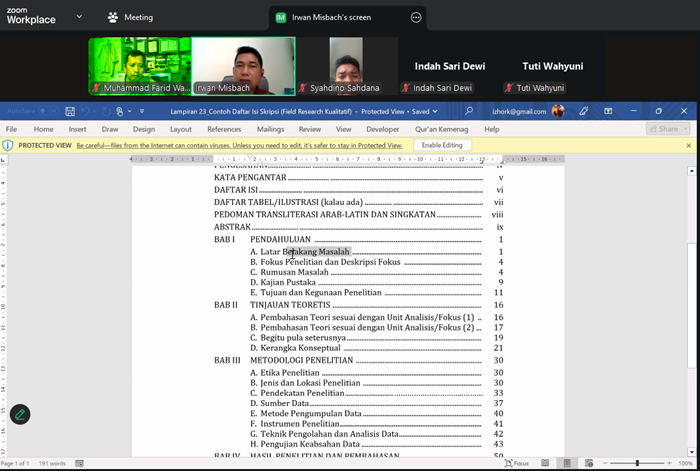700x471 pixels.
Task: Switch to the Home tab
Action: [43, 129]
